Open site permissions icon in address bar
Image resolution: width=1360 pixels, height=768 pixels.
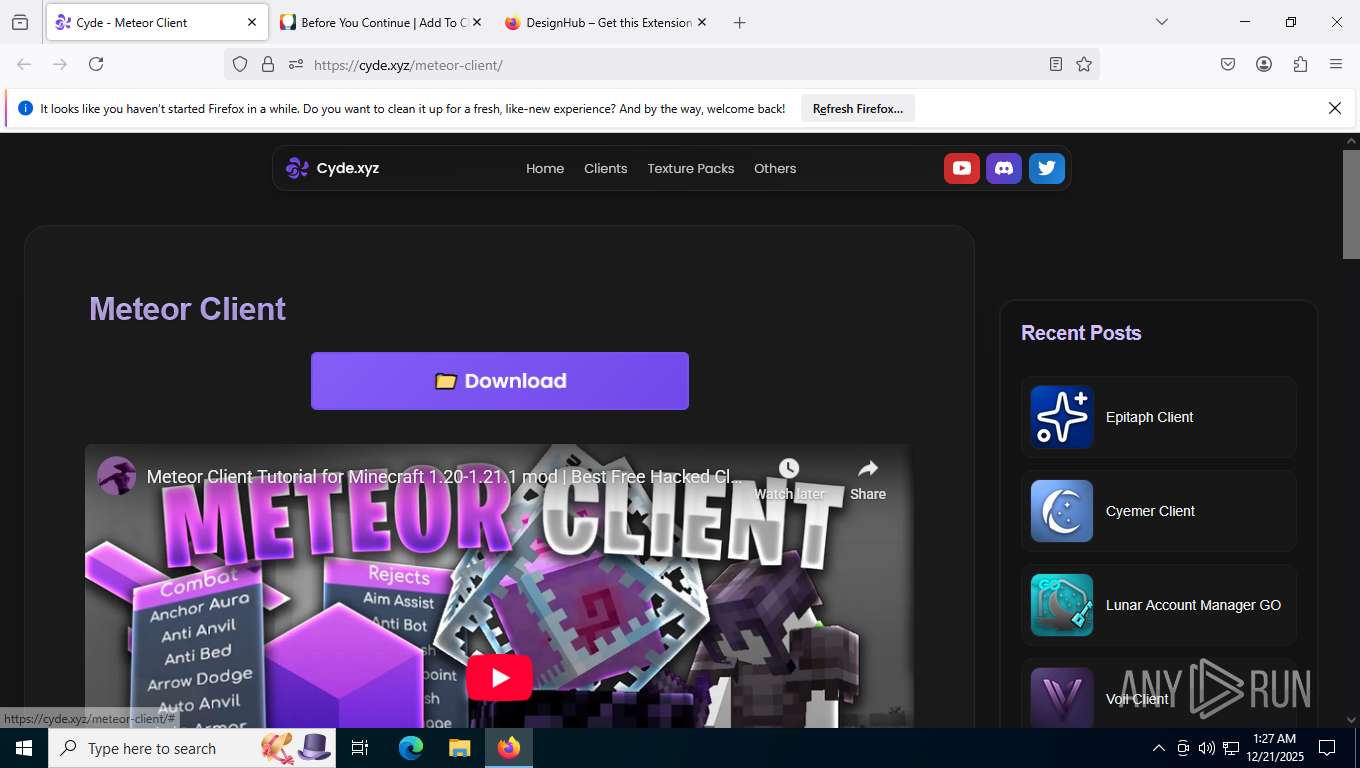click(x=295, y=64)
